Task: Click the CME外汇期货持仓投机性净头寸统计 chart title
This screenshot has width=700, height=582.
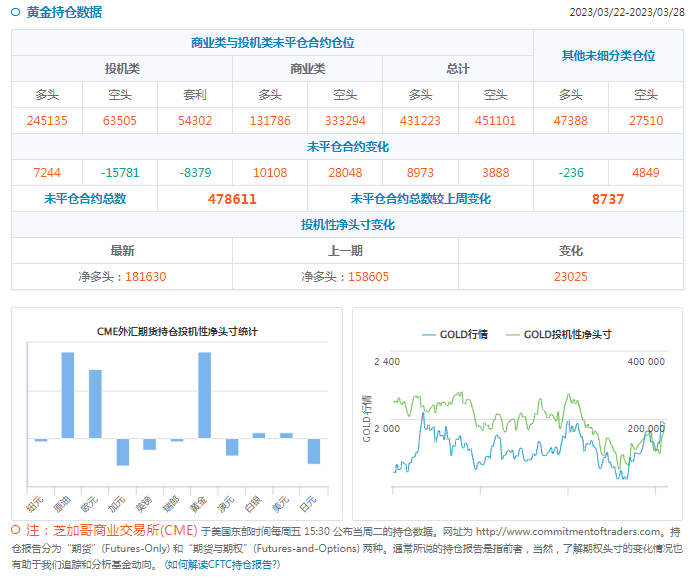Action: (177, 332)
